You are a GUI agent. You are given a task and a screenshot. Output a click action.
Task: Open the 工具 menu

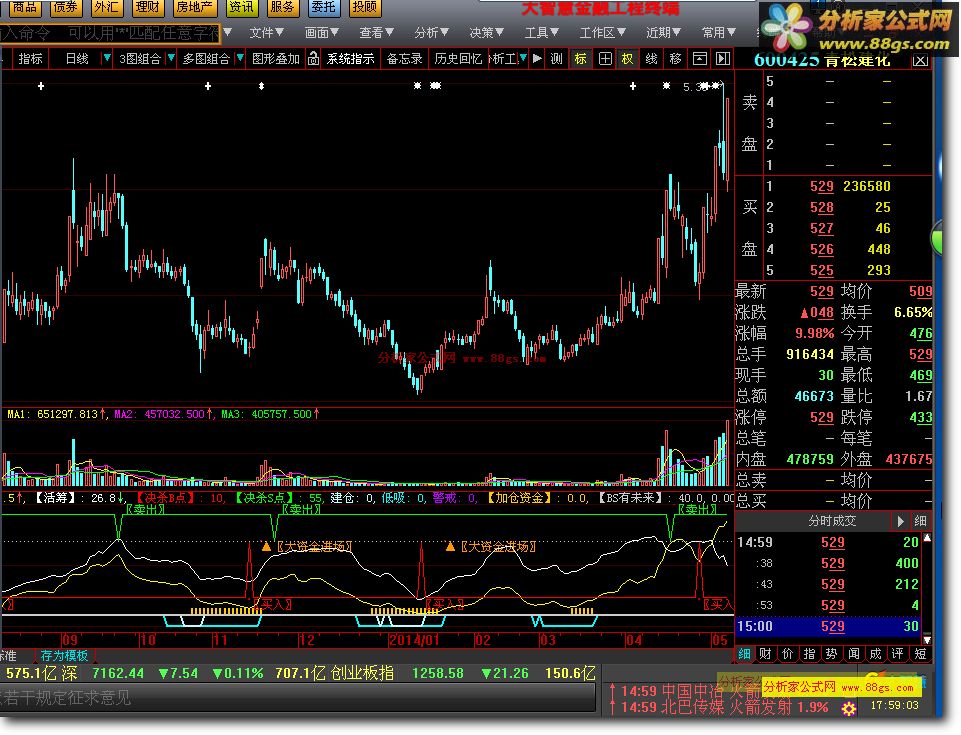tap(542, 32)
